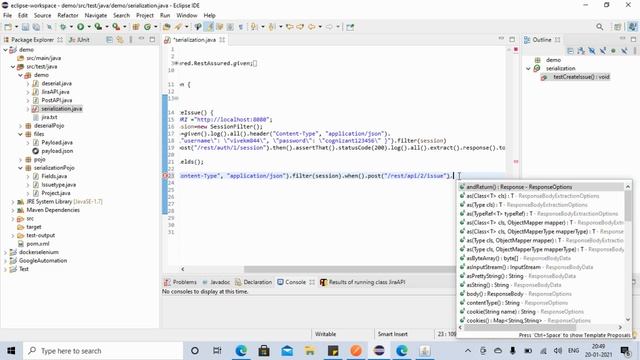The height and width of the screenshot is (360, 640).
Task: Open the Navigate menu
Action: (x=96, y=15)
